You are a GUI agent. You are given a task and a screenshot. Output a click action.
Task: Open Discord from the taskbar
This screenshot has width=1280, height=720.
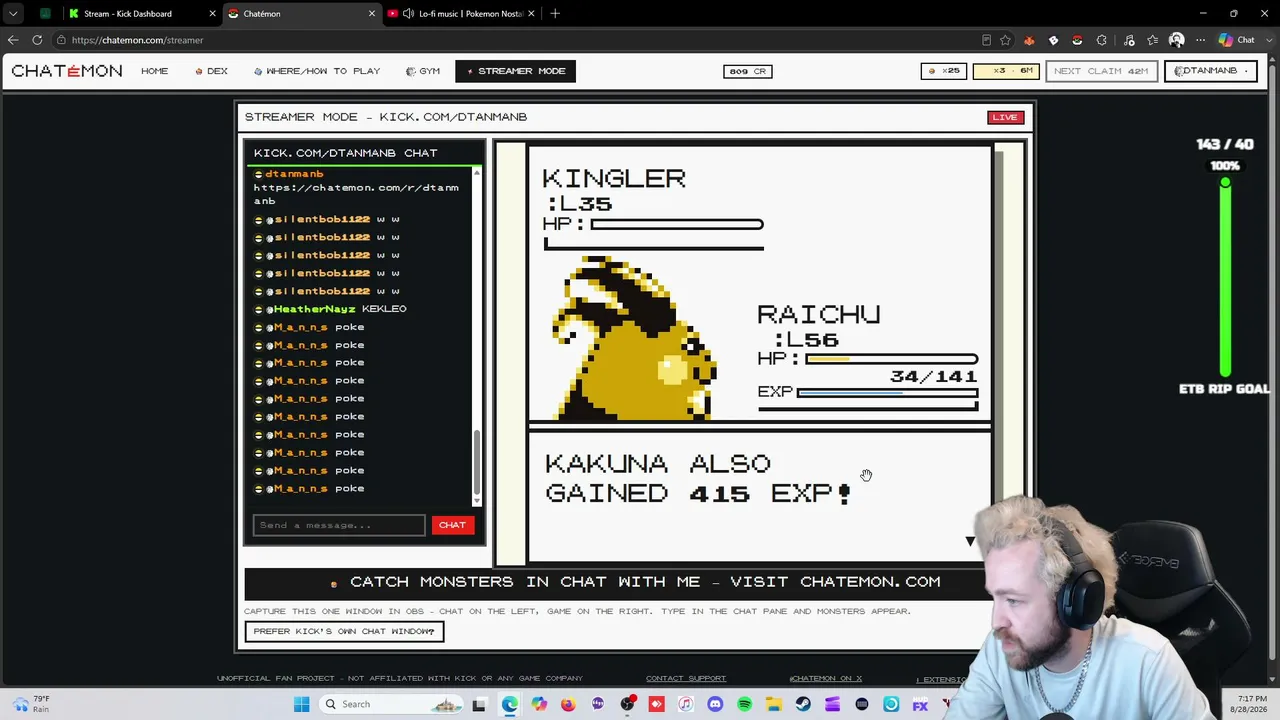coord(715,704)
